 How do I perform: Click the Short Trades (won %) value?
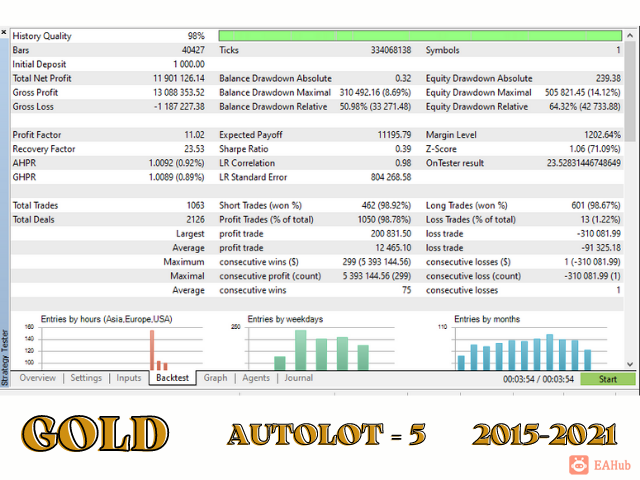pos(386,206)
